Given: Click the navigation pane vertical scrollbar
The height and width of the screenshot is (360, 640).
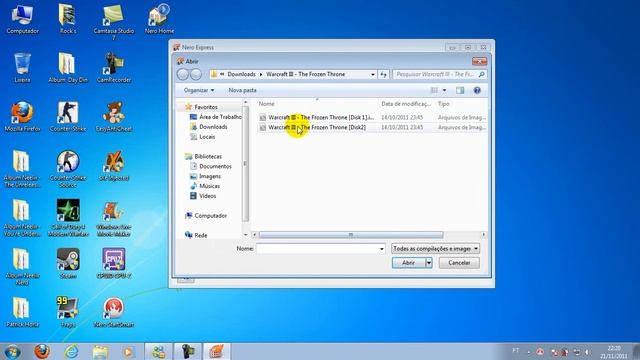Looking at the screenshot, I should pos(245,163).
